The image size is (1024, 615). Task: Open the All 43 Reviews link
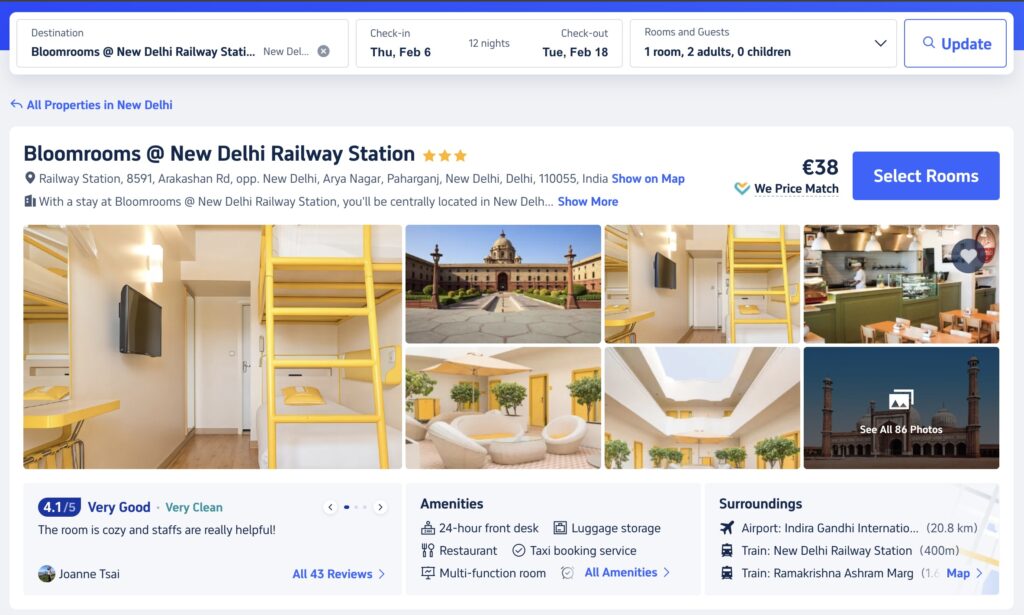(x=332, y=574)
